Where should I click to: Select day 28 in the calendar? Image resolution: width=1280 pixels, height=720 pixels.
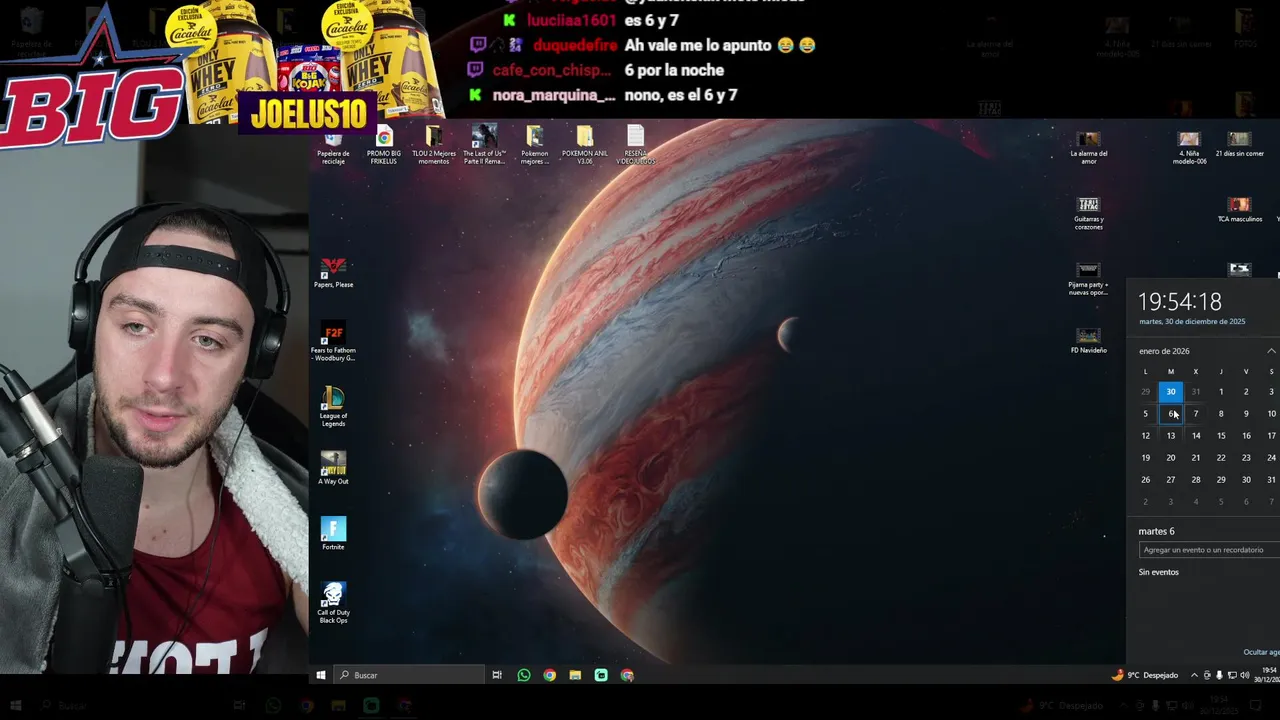[1196, 480]
